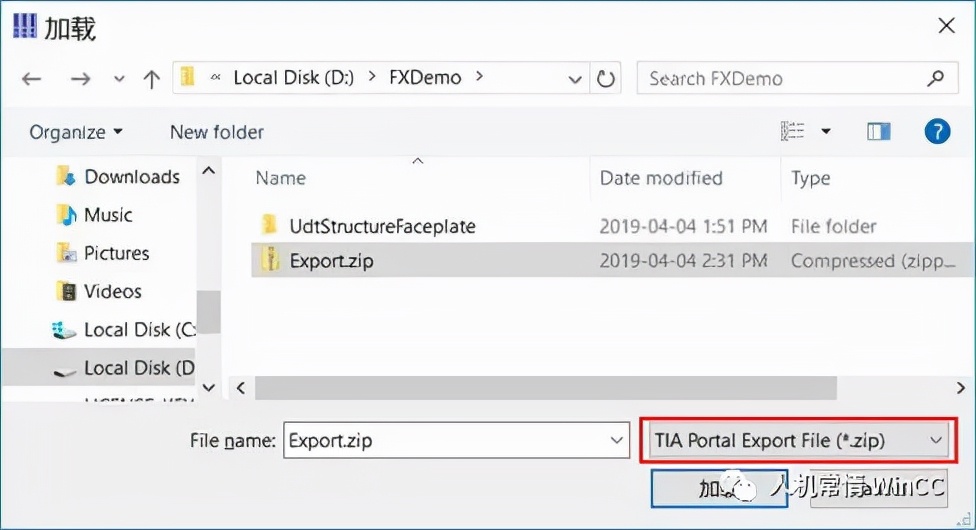The image size is (976, 530).
Task: Go up one folder level
Action: (x=151, y=79)
